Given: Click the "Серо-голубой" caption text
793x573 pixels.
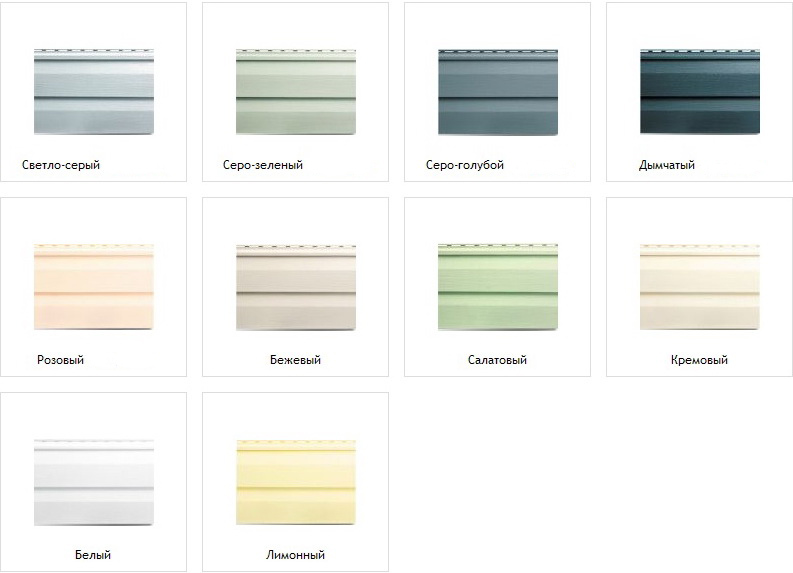Looking at the screenshot, I should click(465, 165).
